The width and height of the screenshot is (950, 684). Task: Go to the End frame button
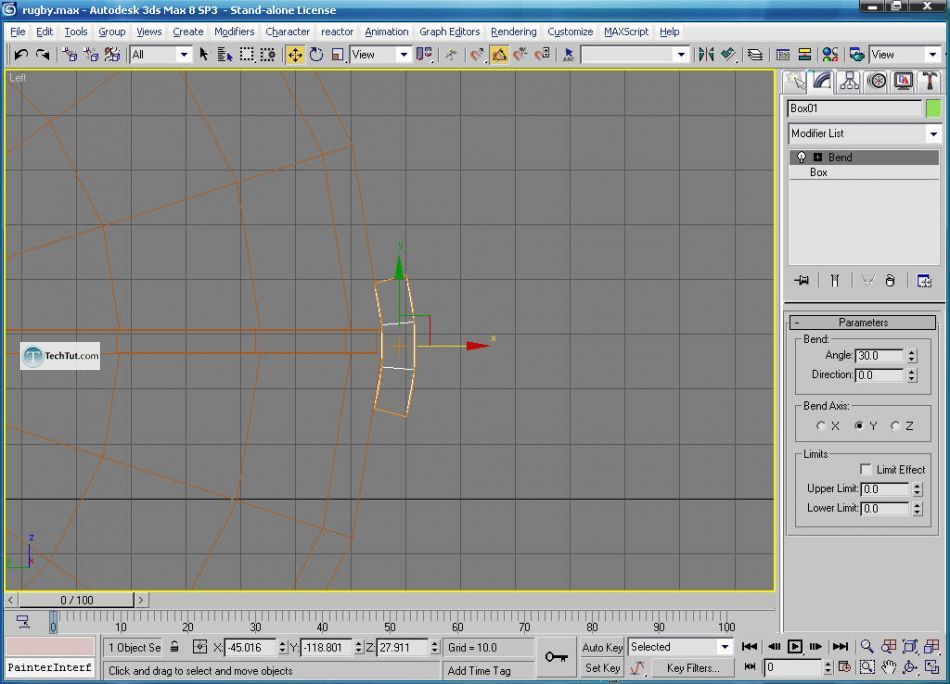[840, 646]
